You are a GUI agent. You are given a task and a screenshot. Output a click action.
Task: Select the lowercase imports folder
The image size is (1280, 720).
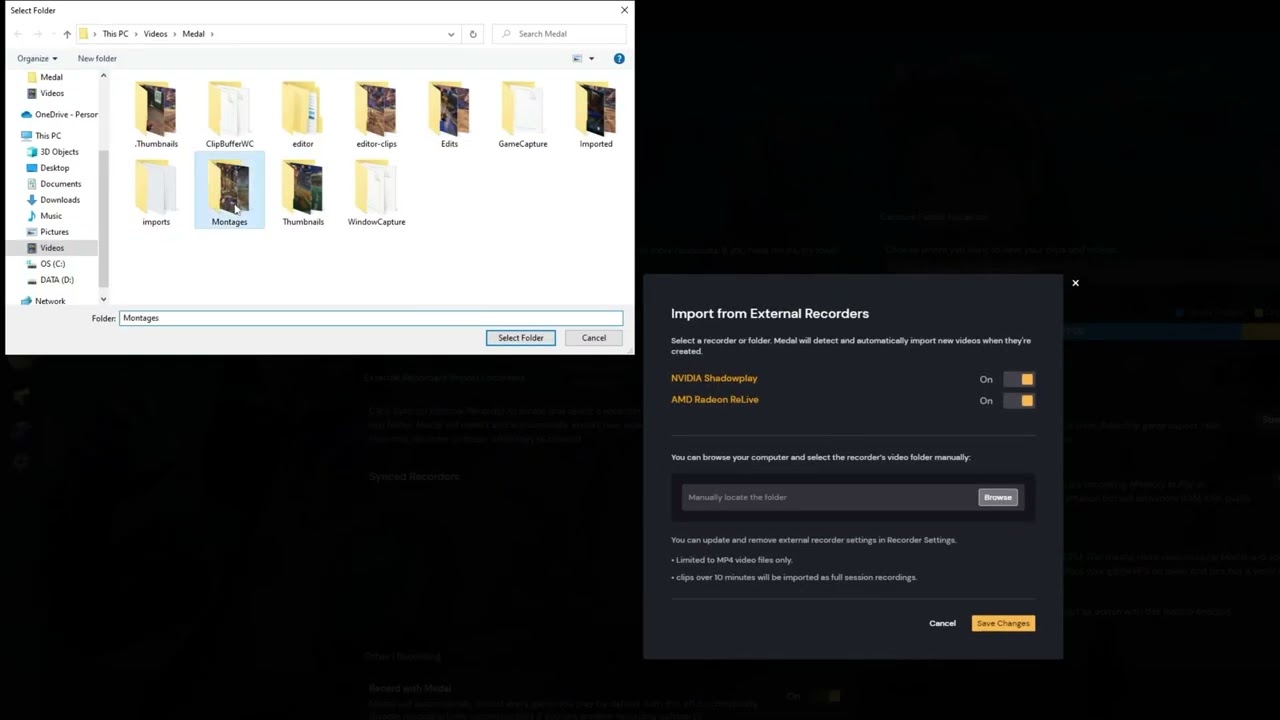pyautogui.click(x=156, y=193)
